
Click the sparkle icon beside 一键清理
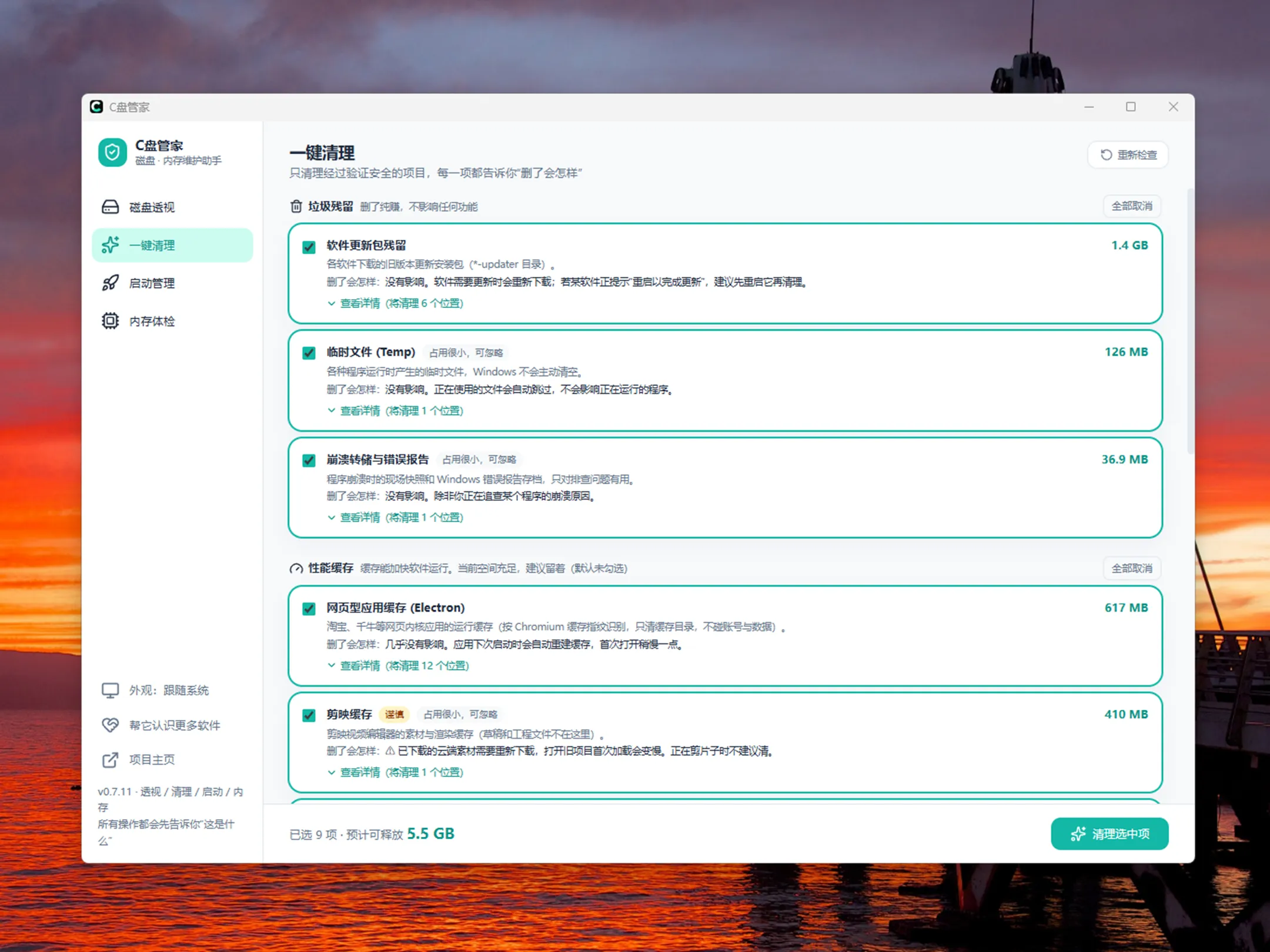[110, 245]
